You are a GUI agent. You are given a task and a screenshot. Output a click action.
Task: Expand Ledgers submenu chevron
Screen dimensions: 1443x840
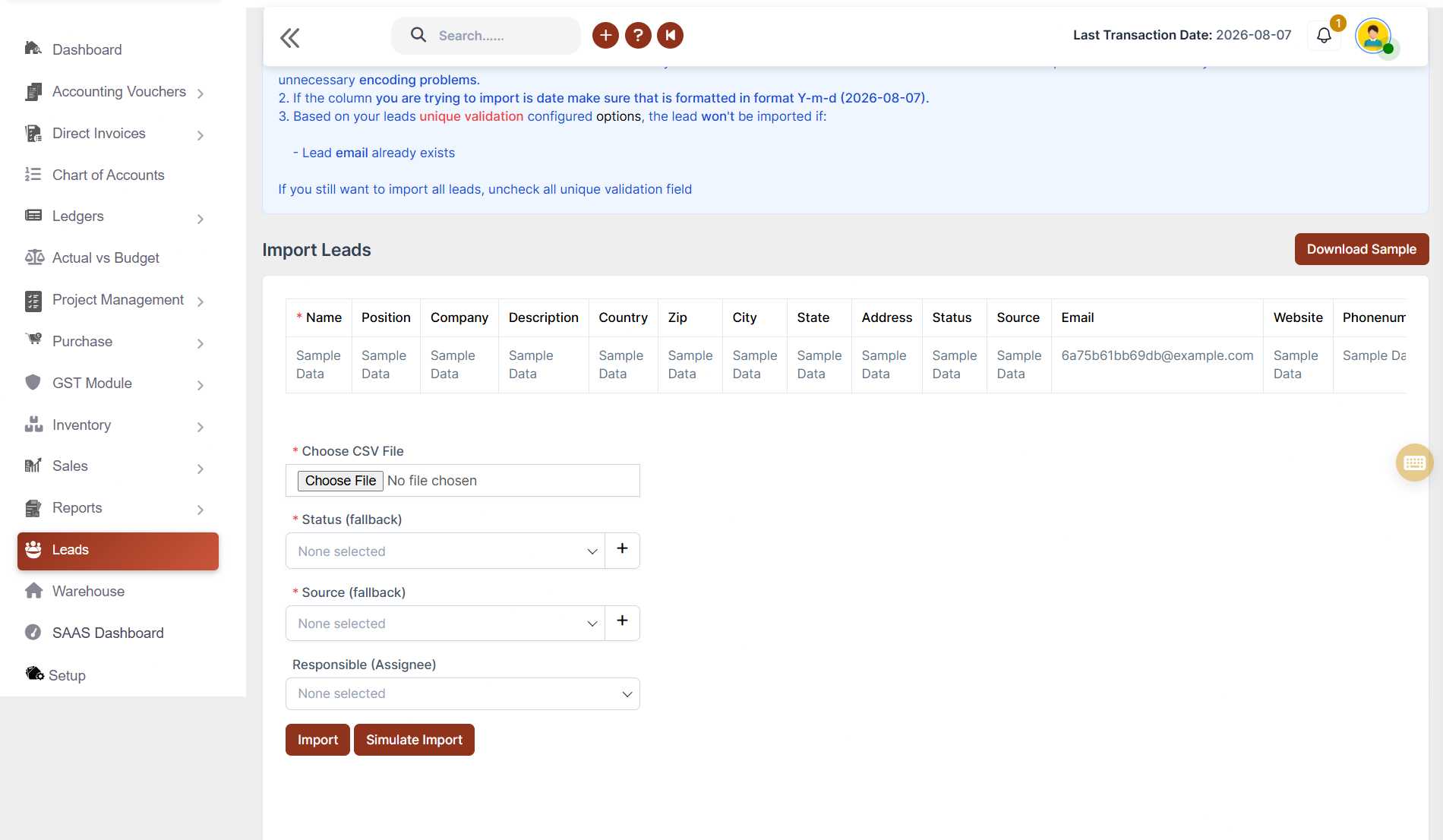click(x=201, y=219)
